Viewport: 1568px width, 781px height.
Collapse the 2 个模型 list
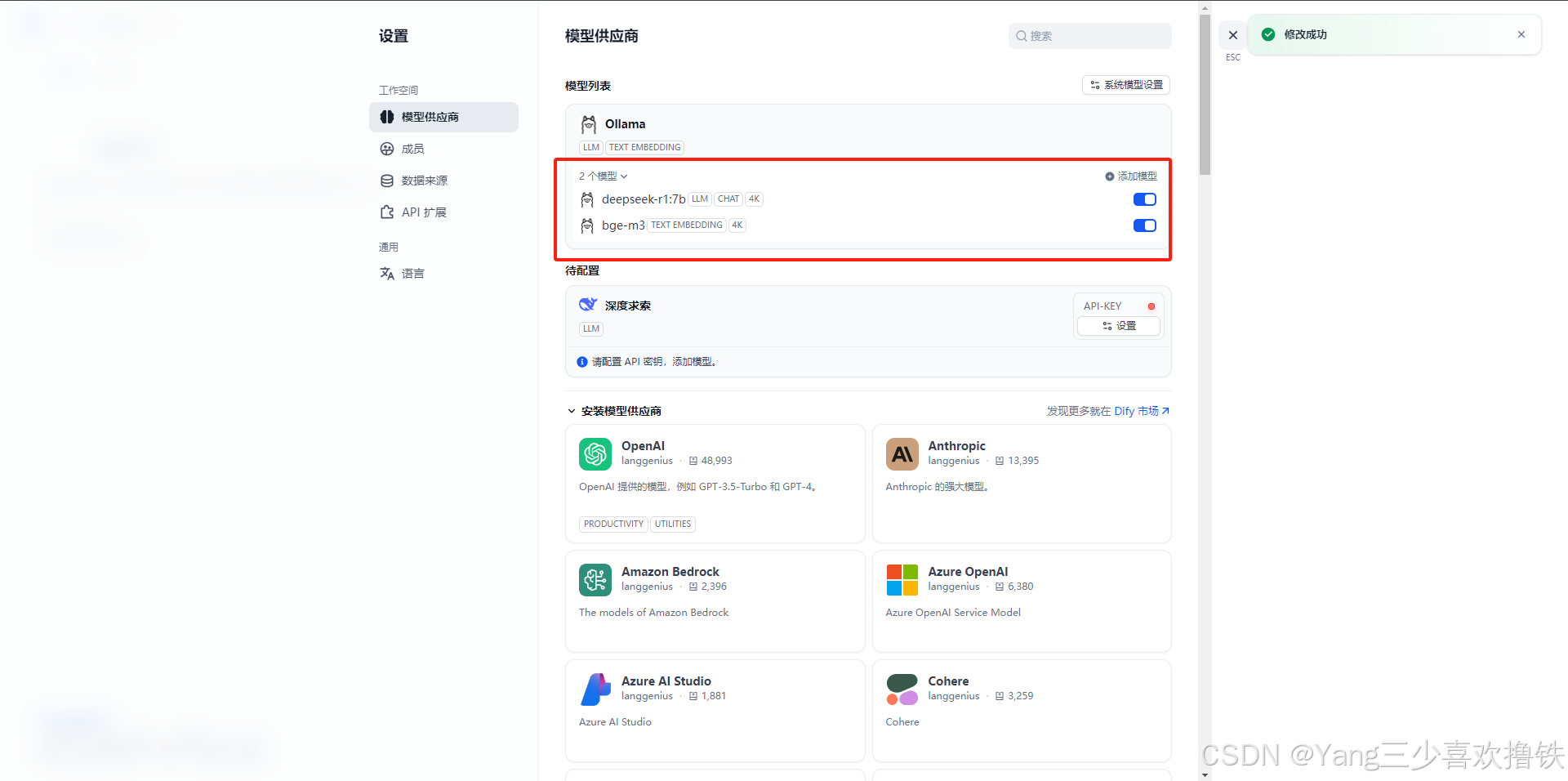pos(603,176)
